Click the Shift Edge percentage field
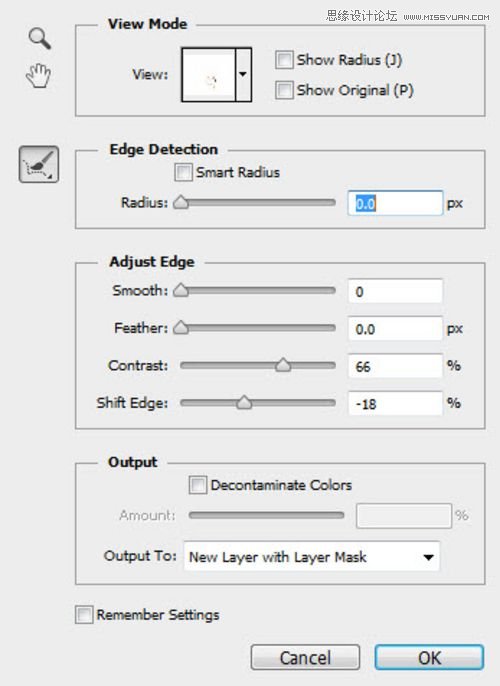 pos(395,403)
